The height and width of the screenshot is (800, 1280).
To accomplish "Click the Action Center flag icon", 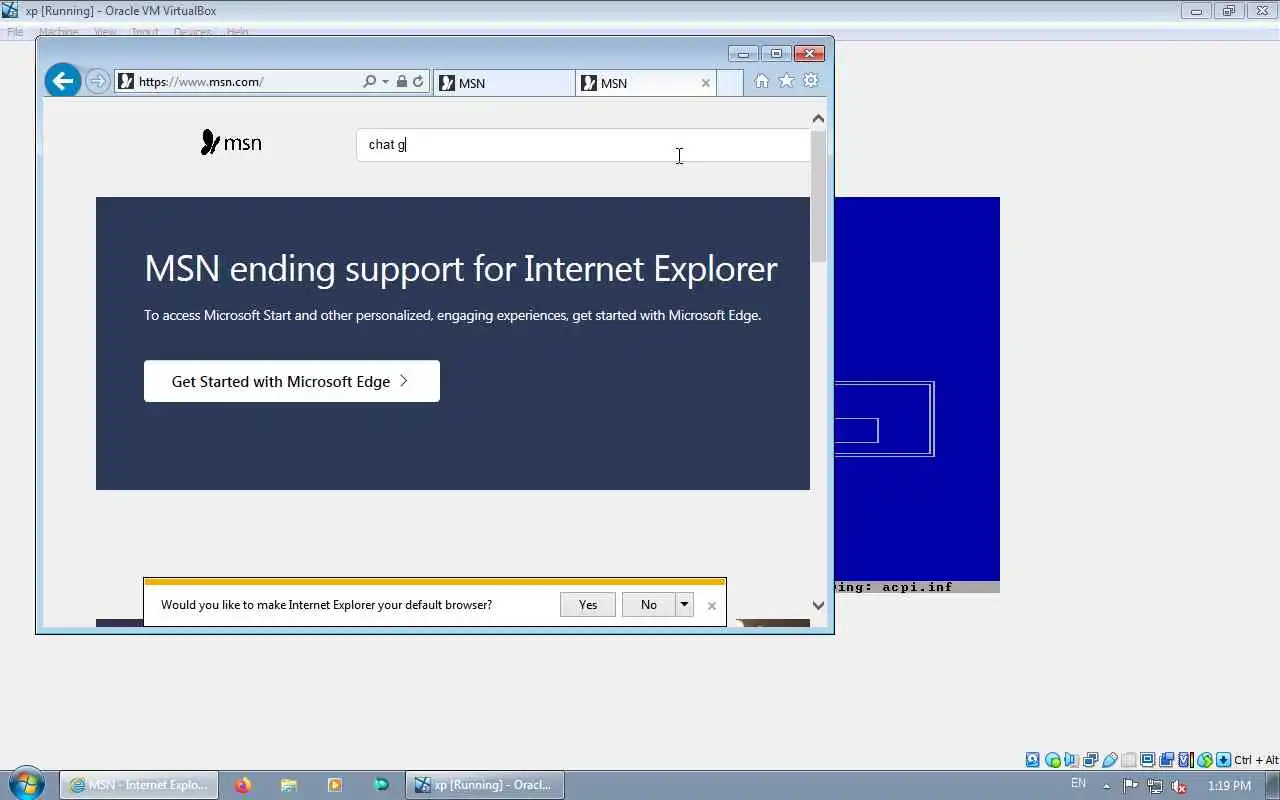I will (x=1131, y=786).
